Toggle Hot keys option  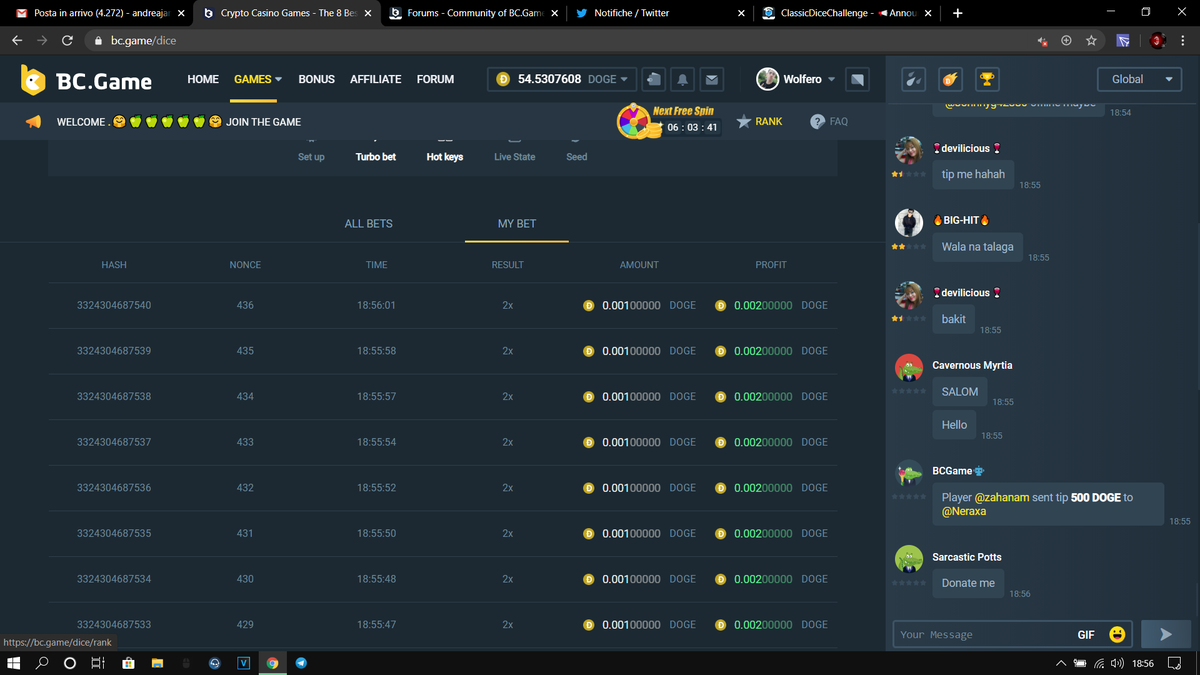444,157
